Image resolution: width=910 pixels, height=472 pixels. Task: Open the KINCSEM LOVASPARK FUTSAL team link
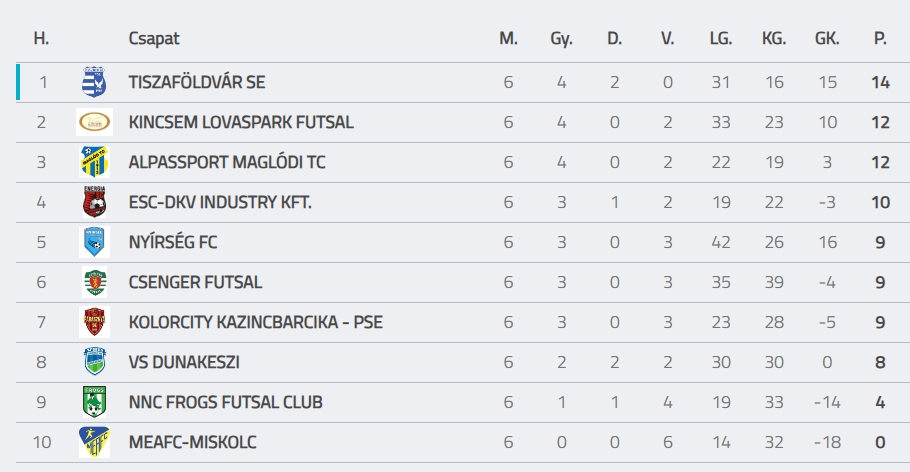click(241, 122)
